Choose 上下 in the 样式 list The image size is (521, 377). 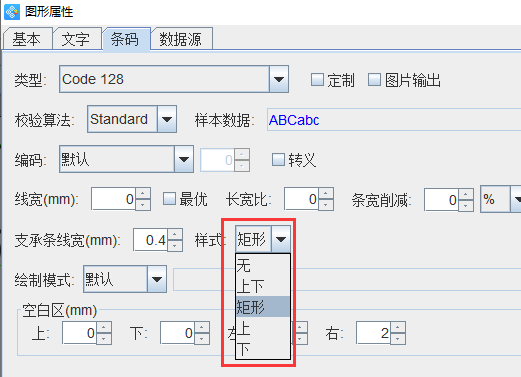click(x=263, y=286)
